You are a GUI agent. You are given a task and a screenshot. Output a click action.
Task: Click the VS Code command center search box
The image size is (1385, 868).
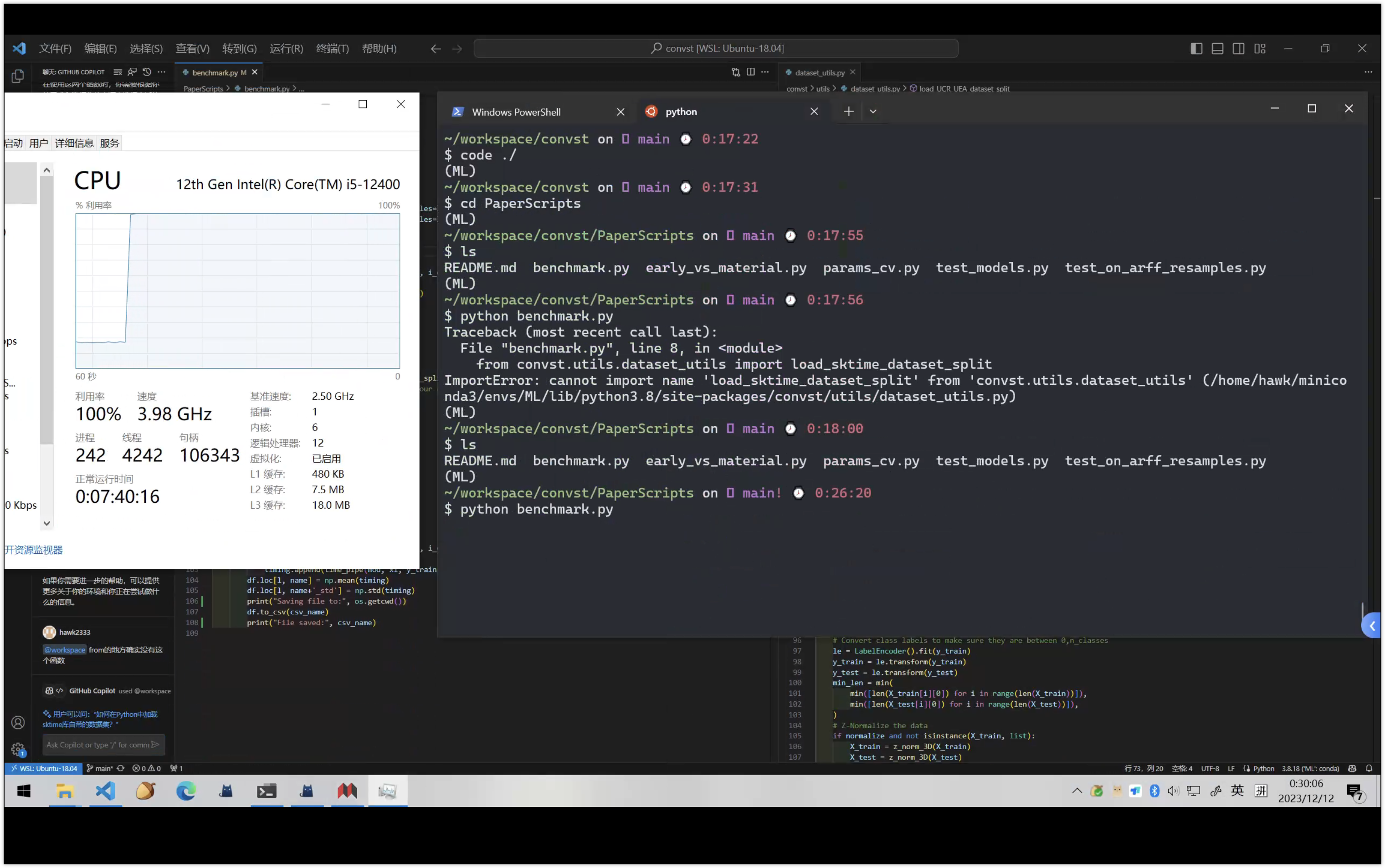click(x=716, y=48)
